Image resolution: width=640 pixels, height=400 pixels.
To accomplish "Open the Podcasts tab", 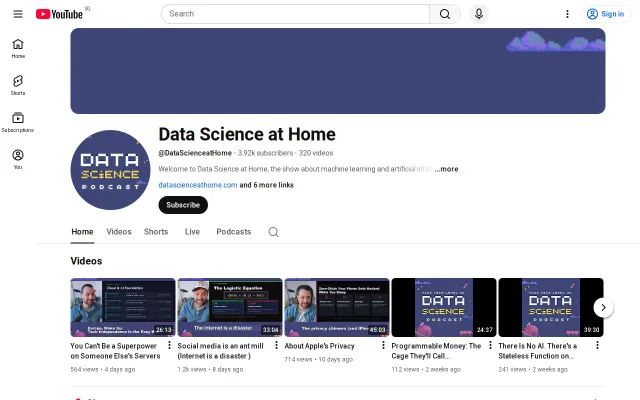I will click(x=234, y=232).
